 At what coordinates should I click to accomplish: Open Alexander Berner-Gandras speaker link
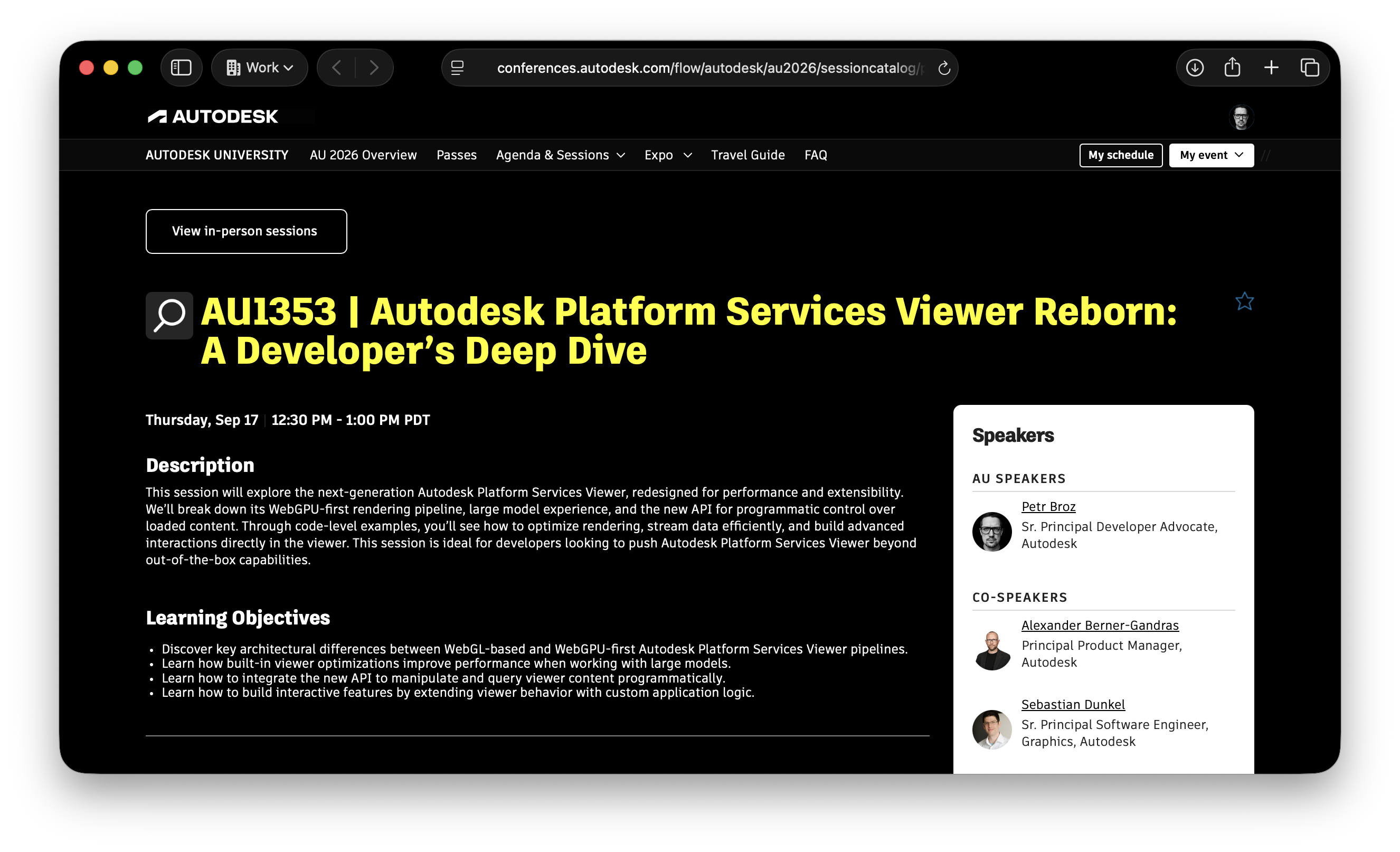(1100, 625)
